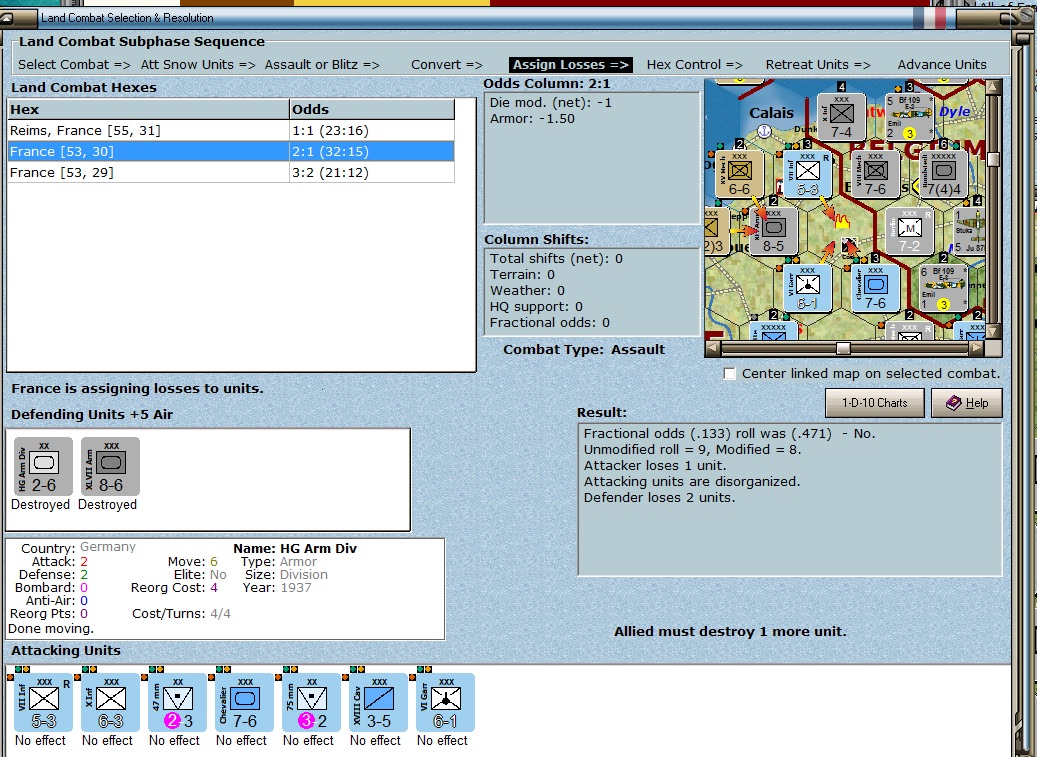Click the Fractional odds: 0 shift line
Image resolution: width=1037 pixels, height=757 pixels.
(x=550, y=323)
